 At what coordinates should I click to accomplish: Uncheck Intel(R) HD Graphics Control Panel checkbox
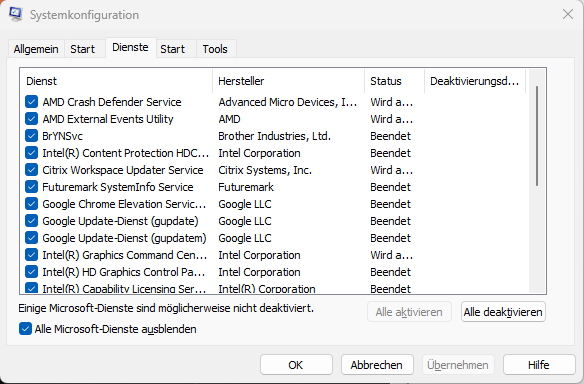pyautogui.click(x=31, y=272)
